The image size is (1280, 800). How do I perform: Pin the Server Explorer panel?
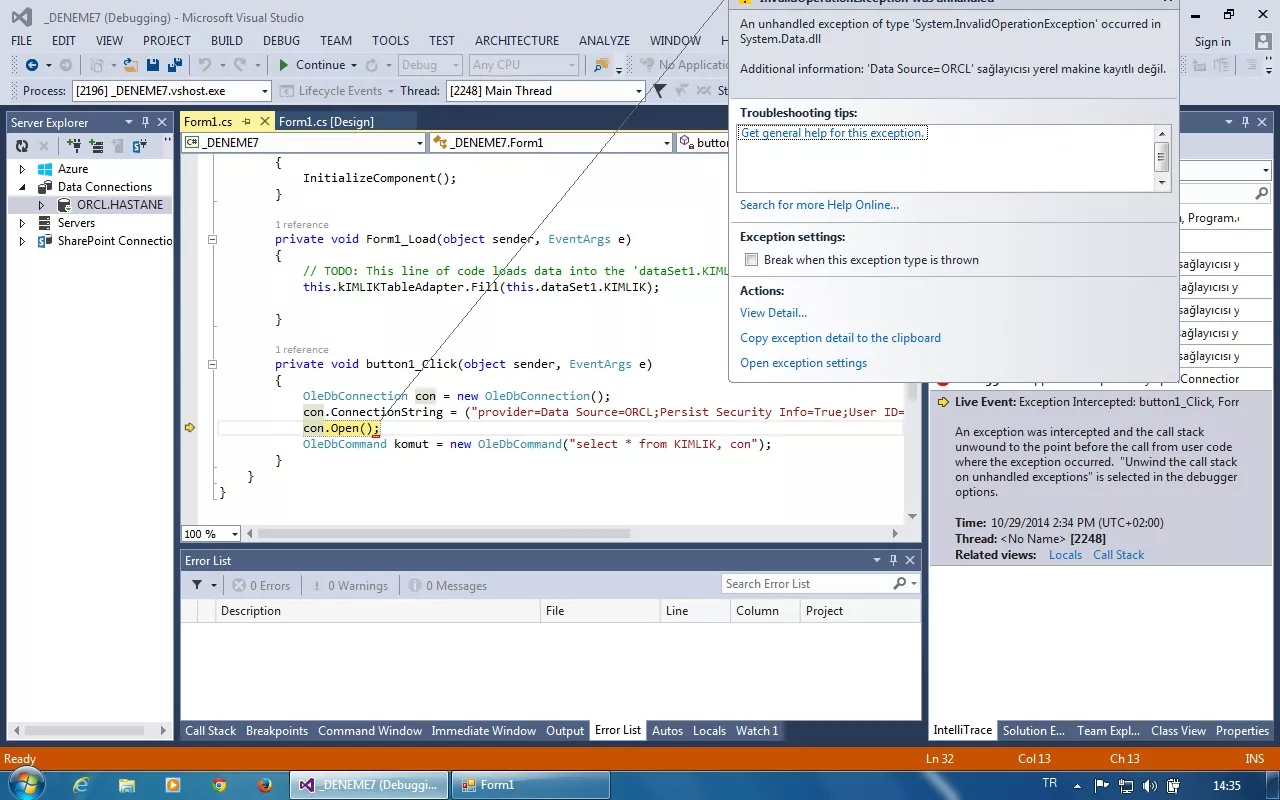145,122
